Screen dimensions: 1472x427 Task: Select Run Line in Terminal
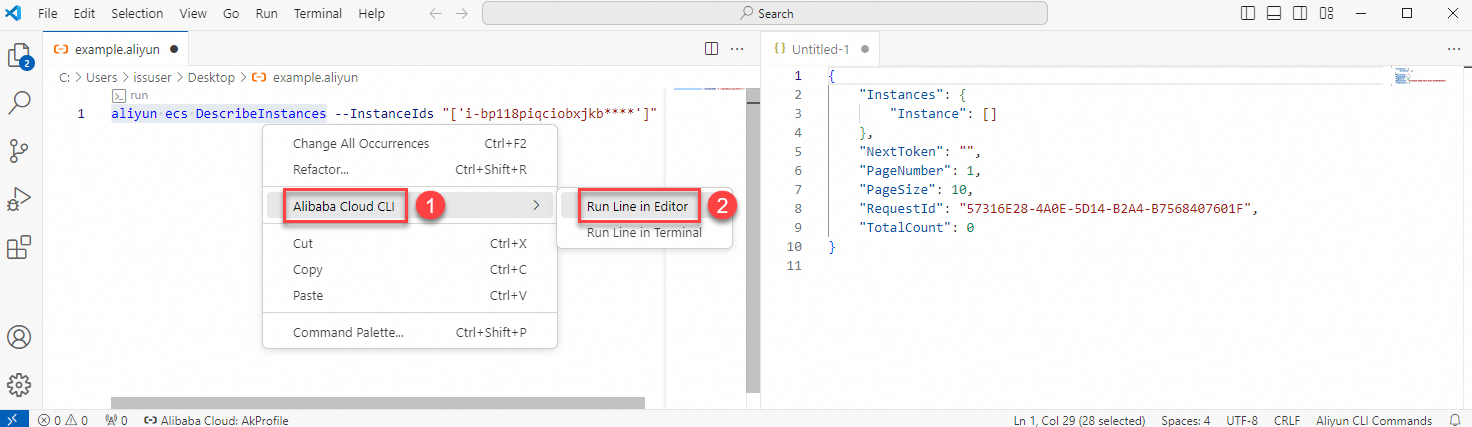click(645, 233)
